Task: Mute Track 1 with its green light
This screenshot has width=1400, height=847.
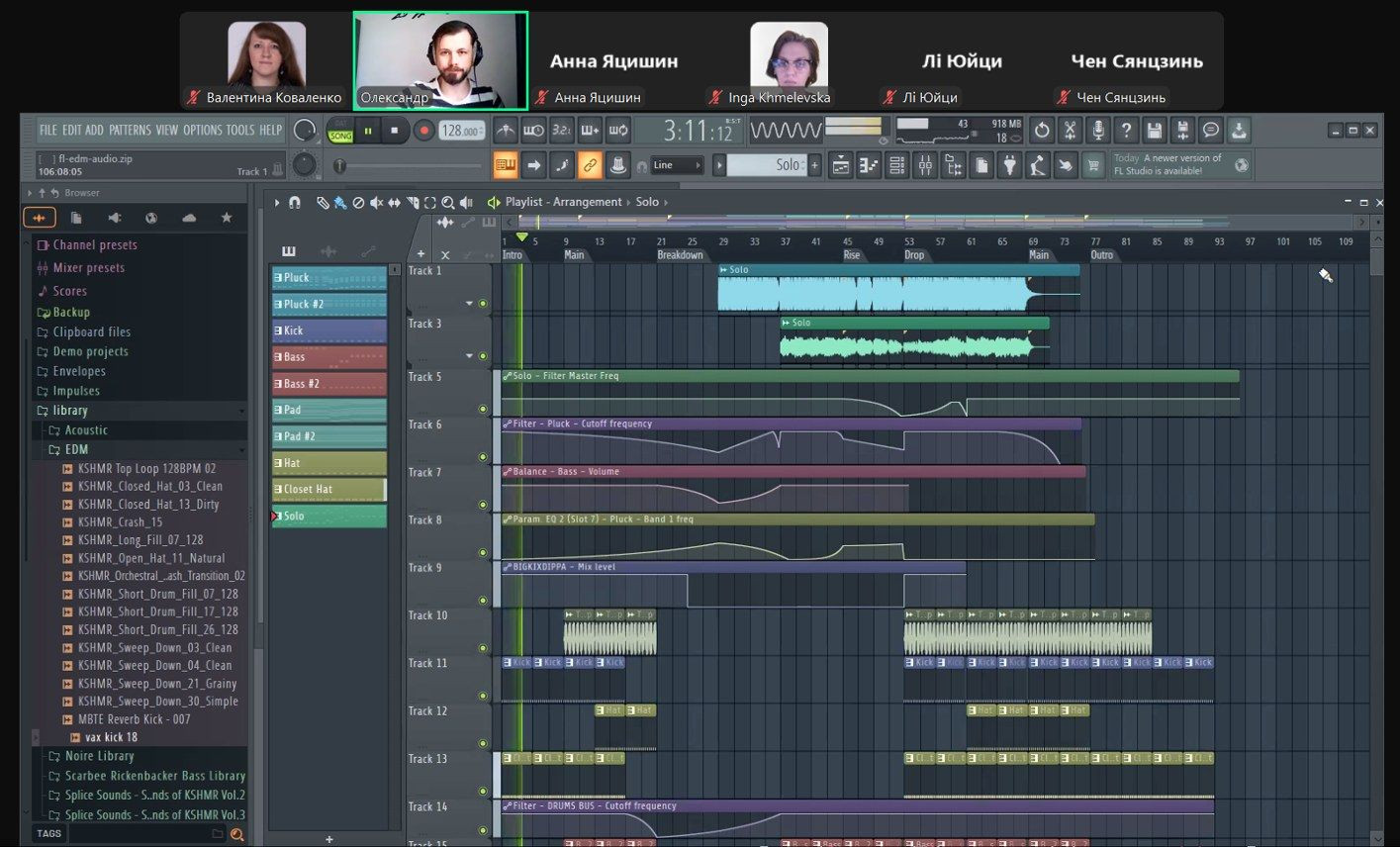Action: coord(483,304)
